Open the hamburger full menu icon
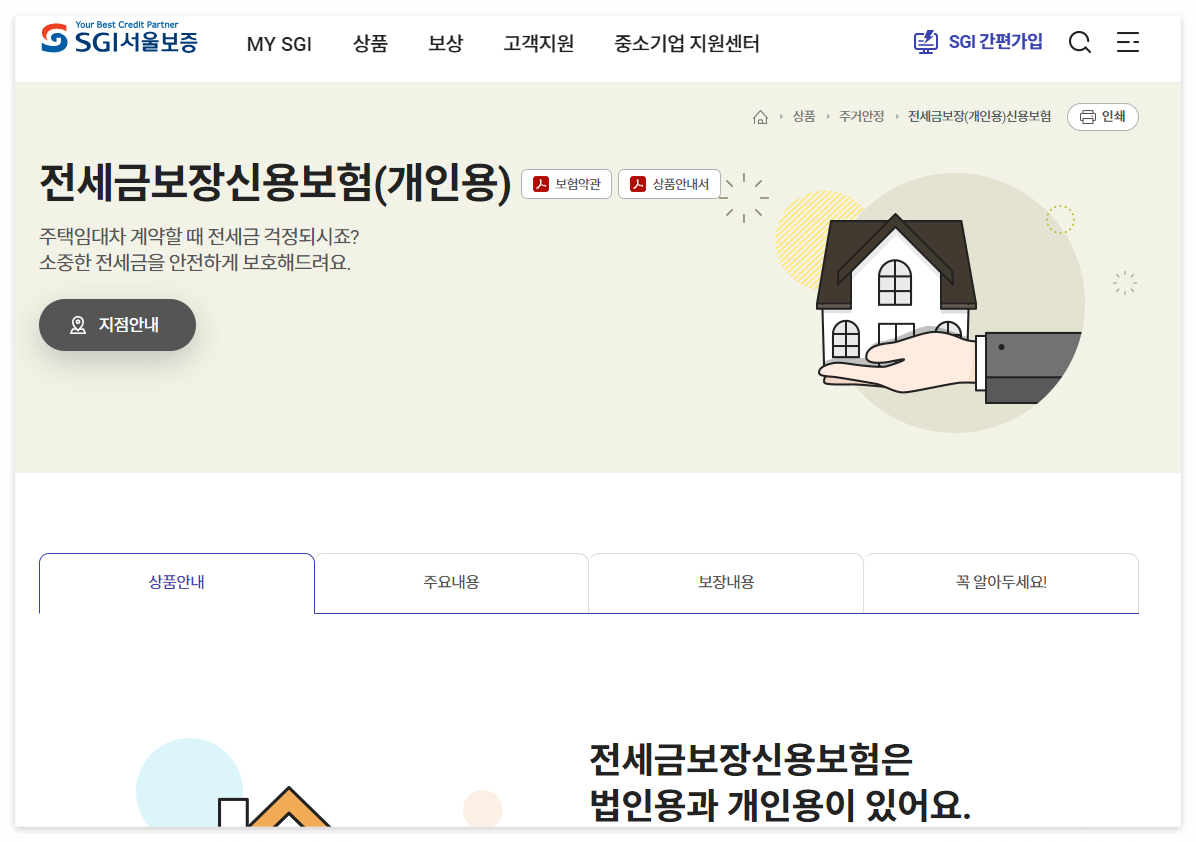The height and width of the screenshot is (842, 1196). click(x=1127, y=42)
